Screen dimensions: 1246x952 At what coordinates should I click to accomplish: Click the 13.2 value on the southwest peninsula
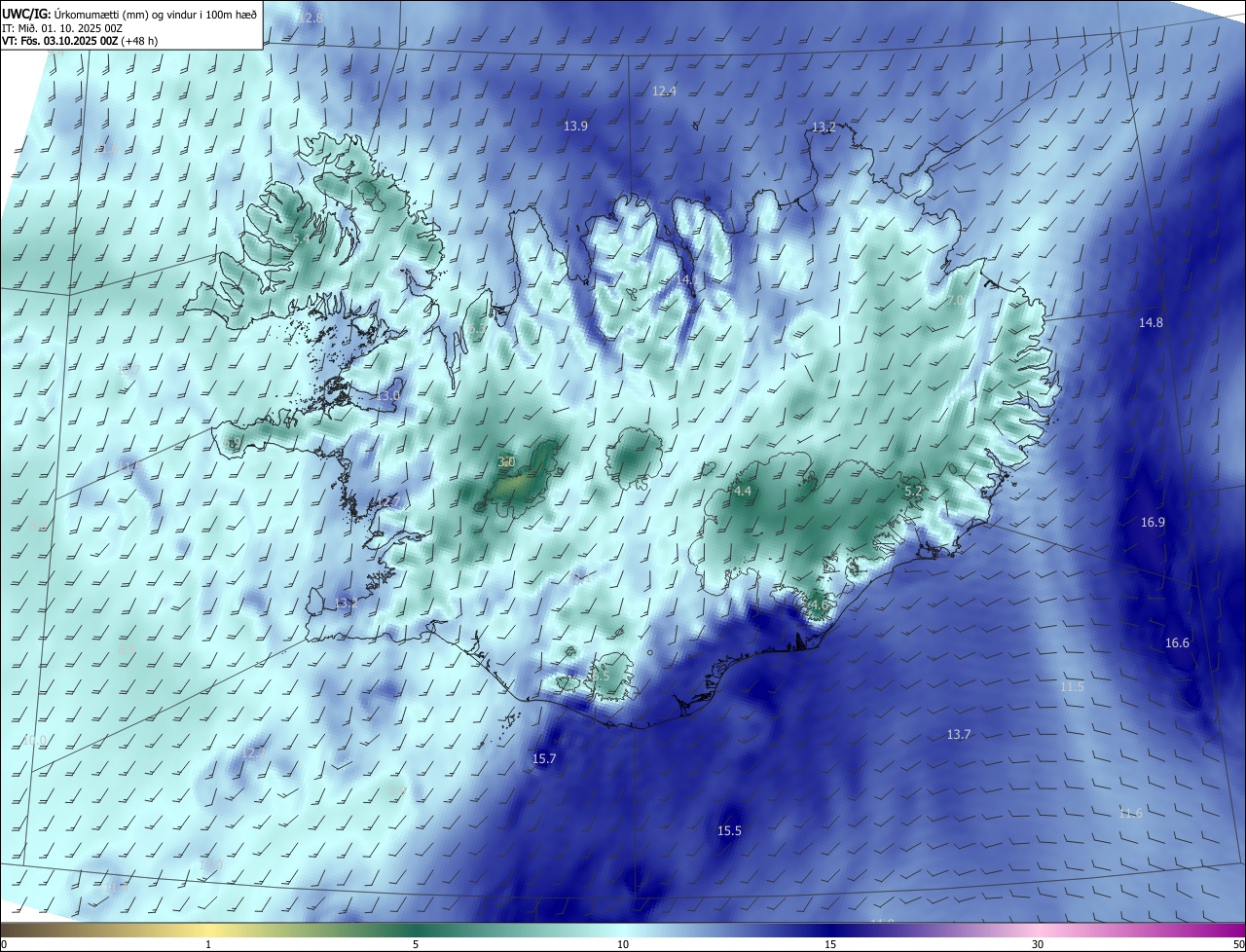(346, 604)
